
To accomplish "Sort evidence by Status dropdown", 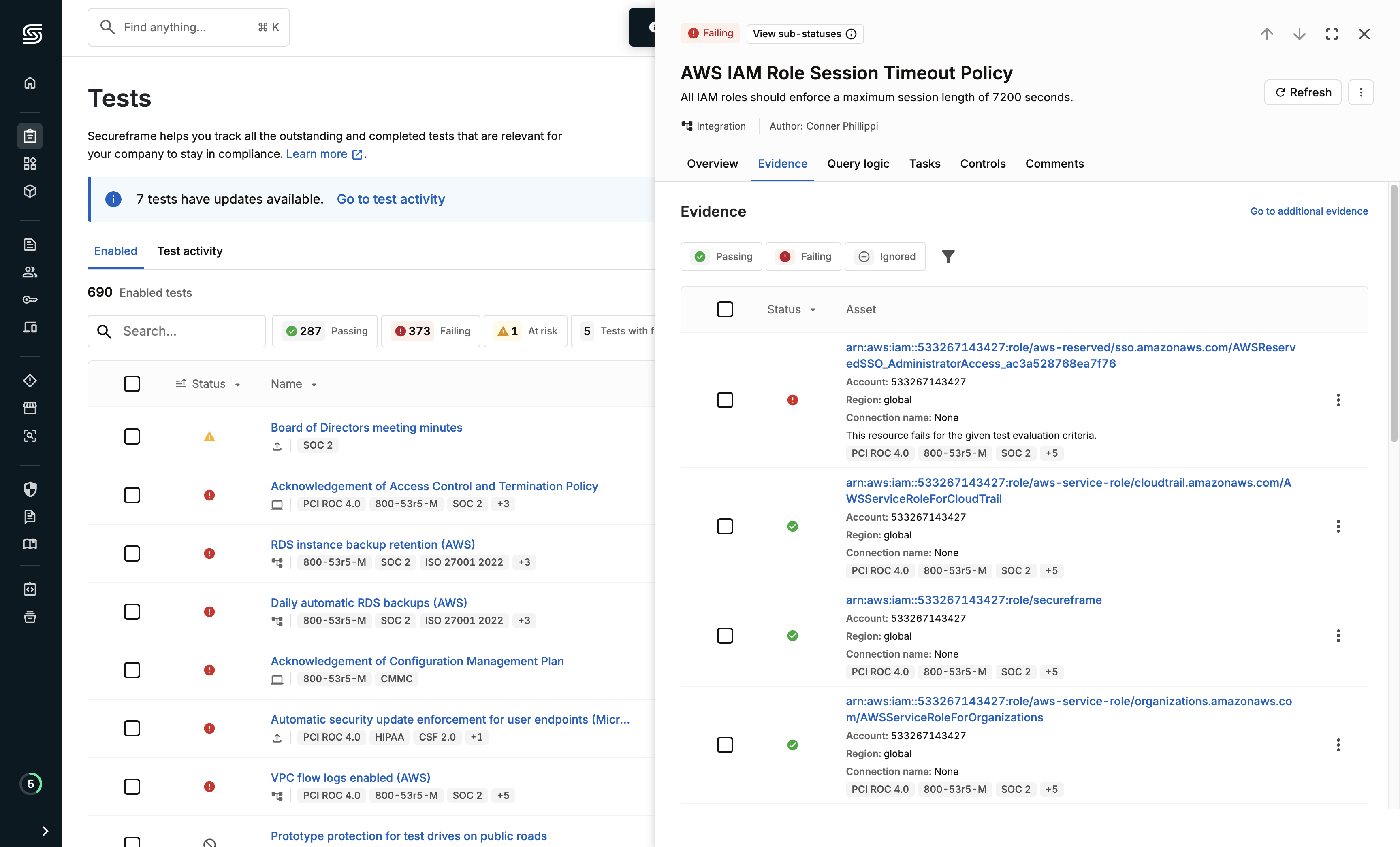I will 791,309.
